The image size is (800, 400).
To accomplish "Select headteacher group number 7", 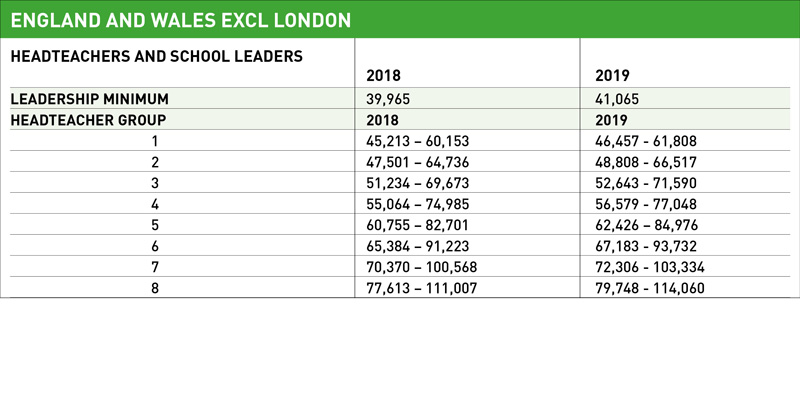I will (x=155, y=267).
